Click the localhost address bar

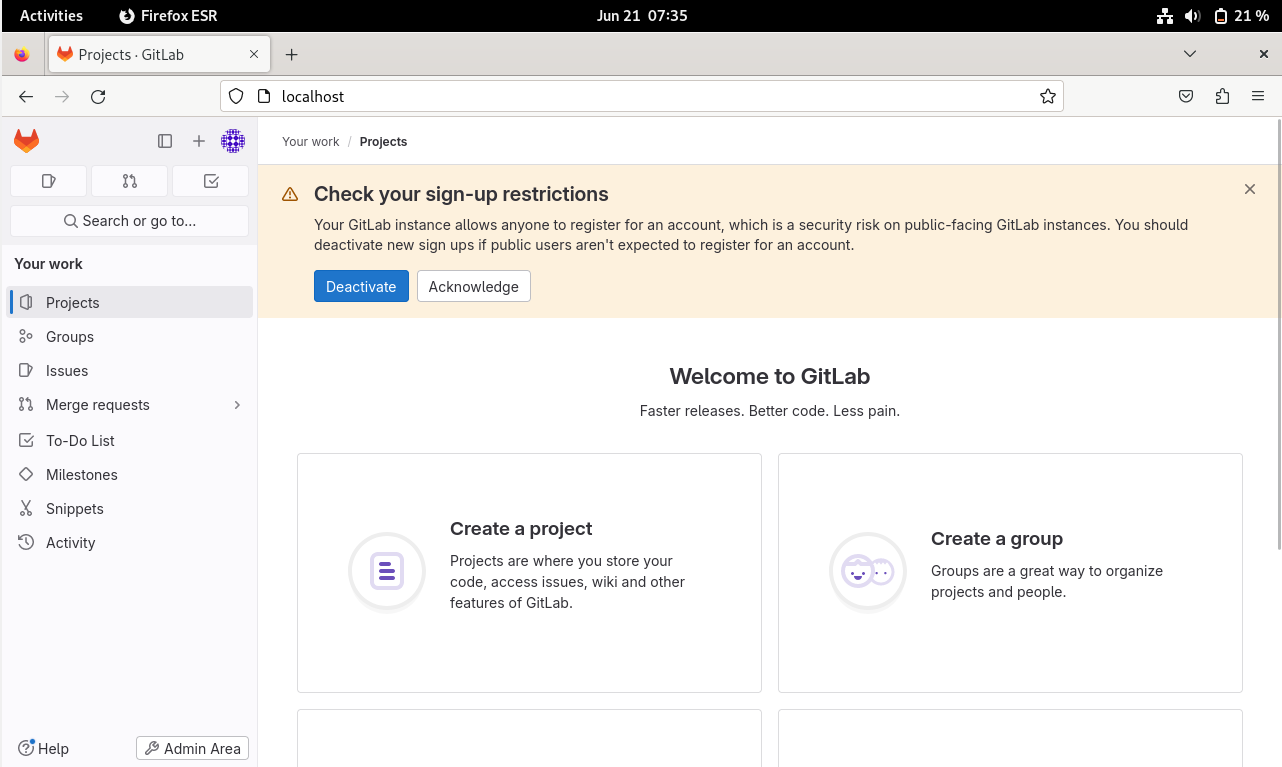point(642,96)
